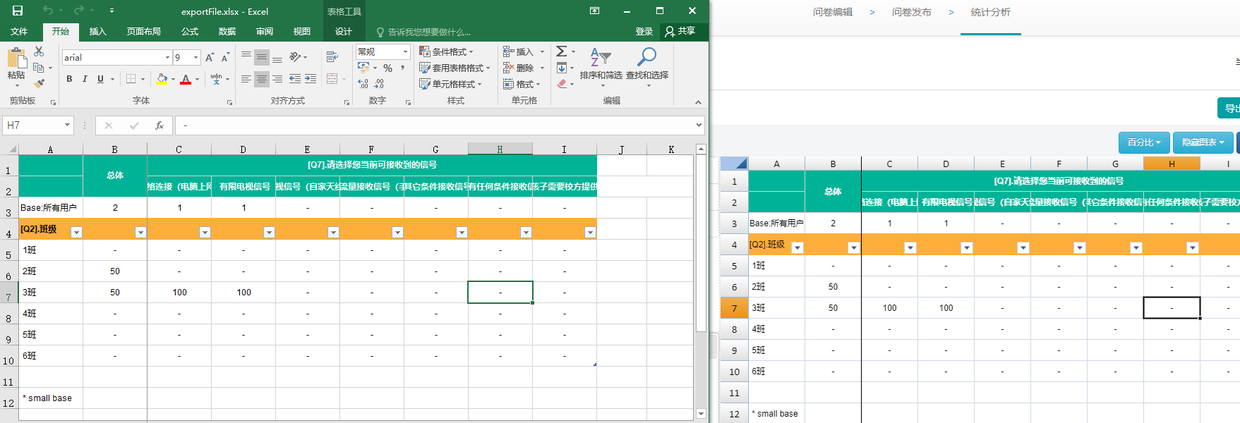Click the wrap text icon
The image size is (1240, 423).
pos(334,58)
